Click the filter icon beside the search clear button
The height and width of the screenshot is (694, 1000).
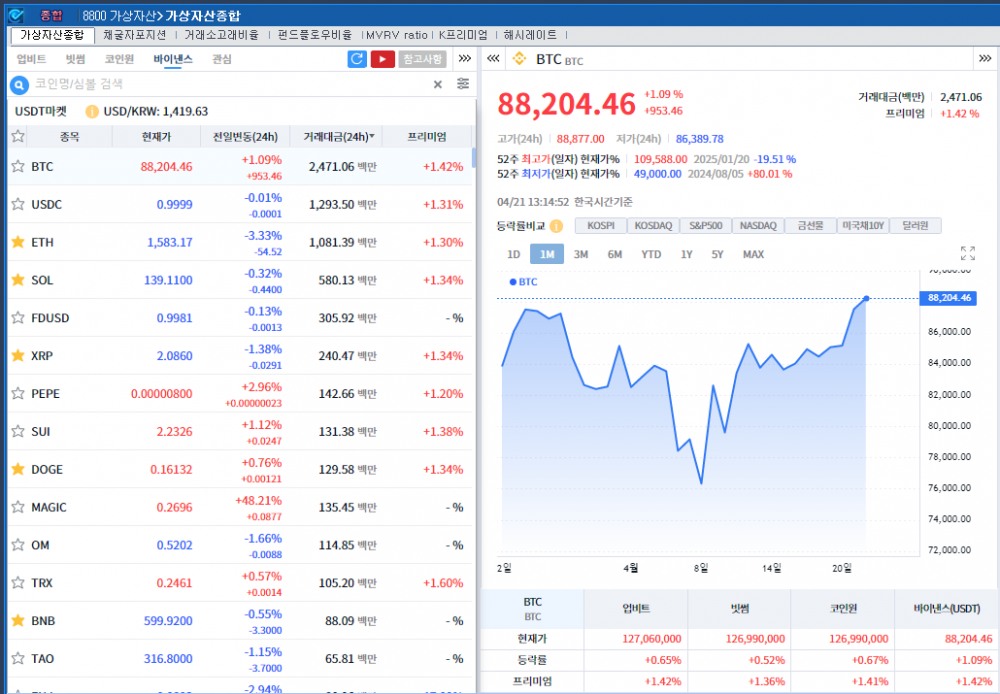[x=461, y=84]
